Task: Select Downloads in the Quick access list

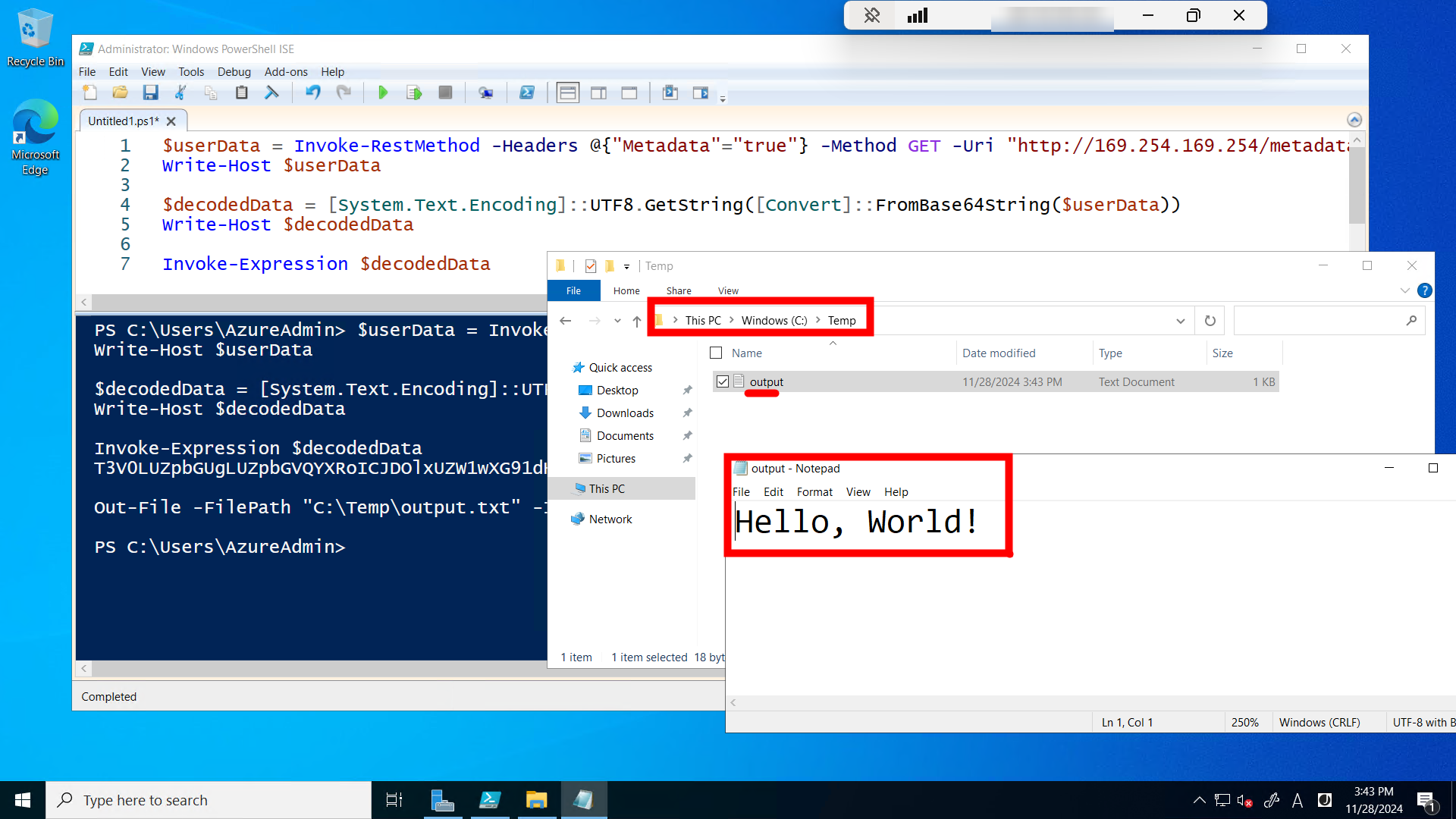Action: [x=624, y=413]
